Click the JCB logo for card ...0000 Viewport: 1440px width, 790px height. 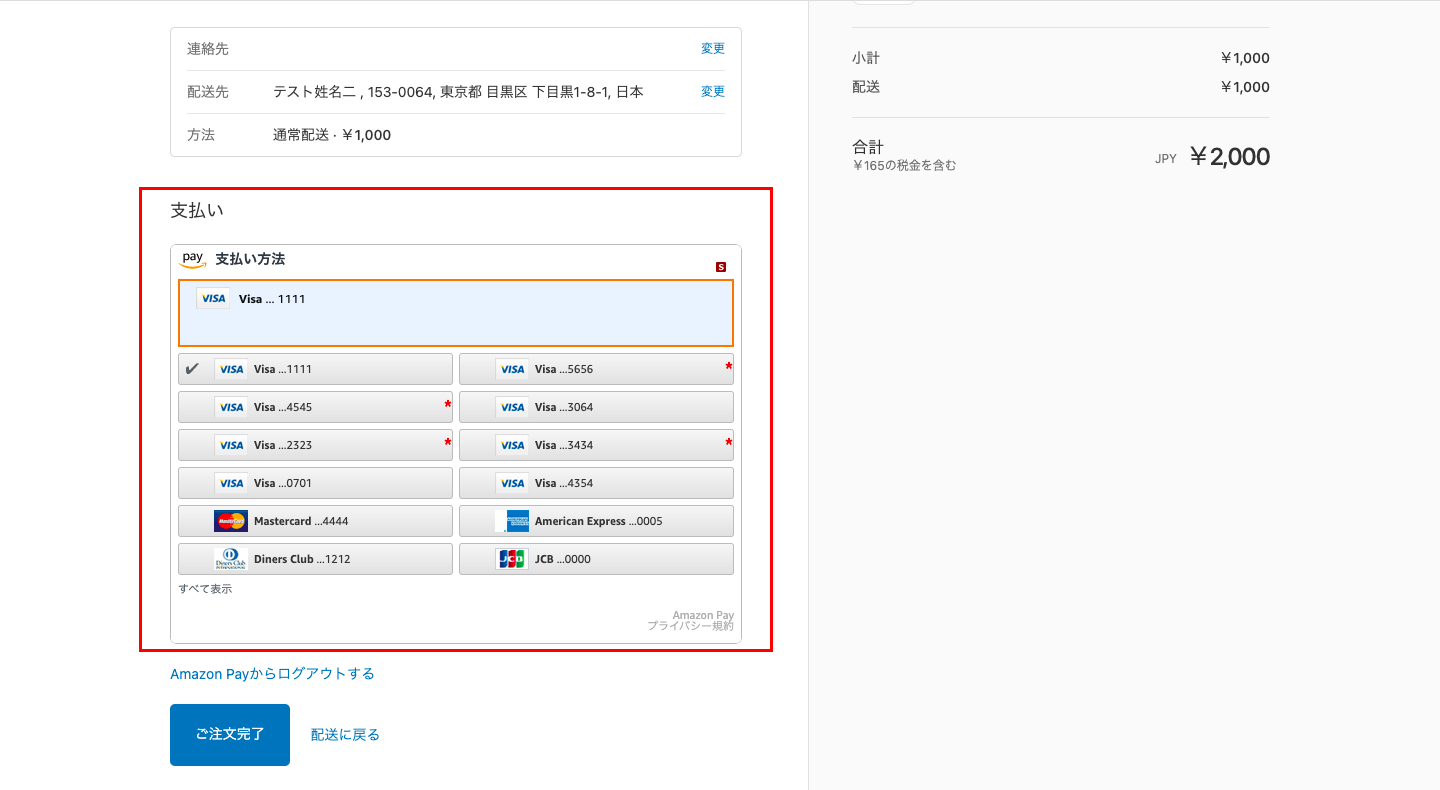tap(512, 559)
